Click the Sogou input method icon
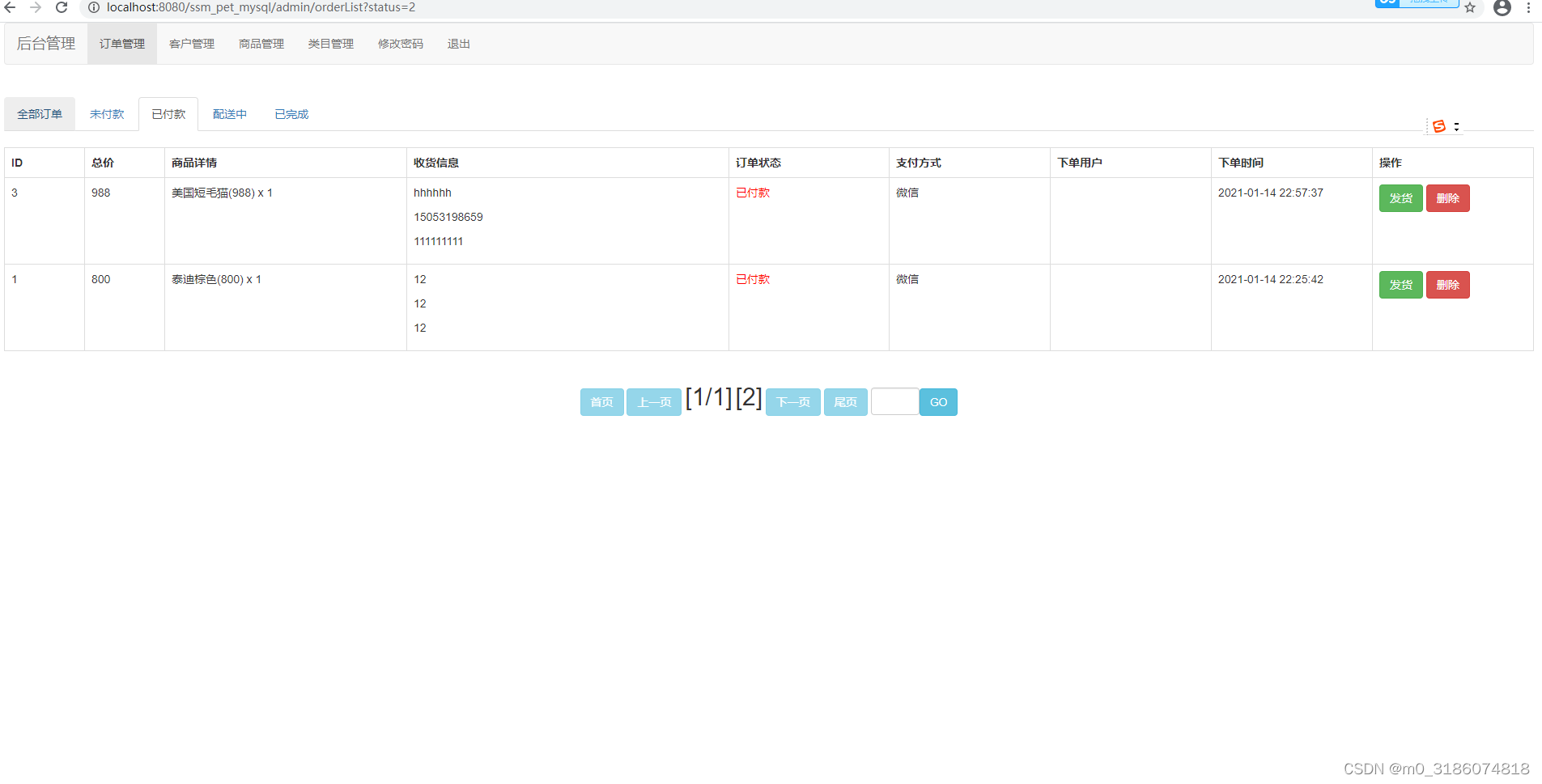Image resolution: width=1542 pixels, height=784 pixels. 1439,126
